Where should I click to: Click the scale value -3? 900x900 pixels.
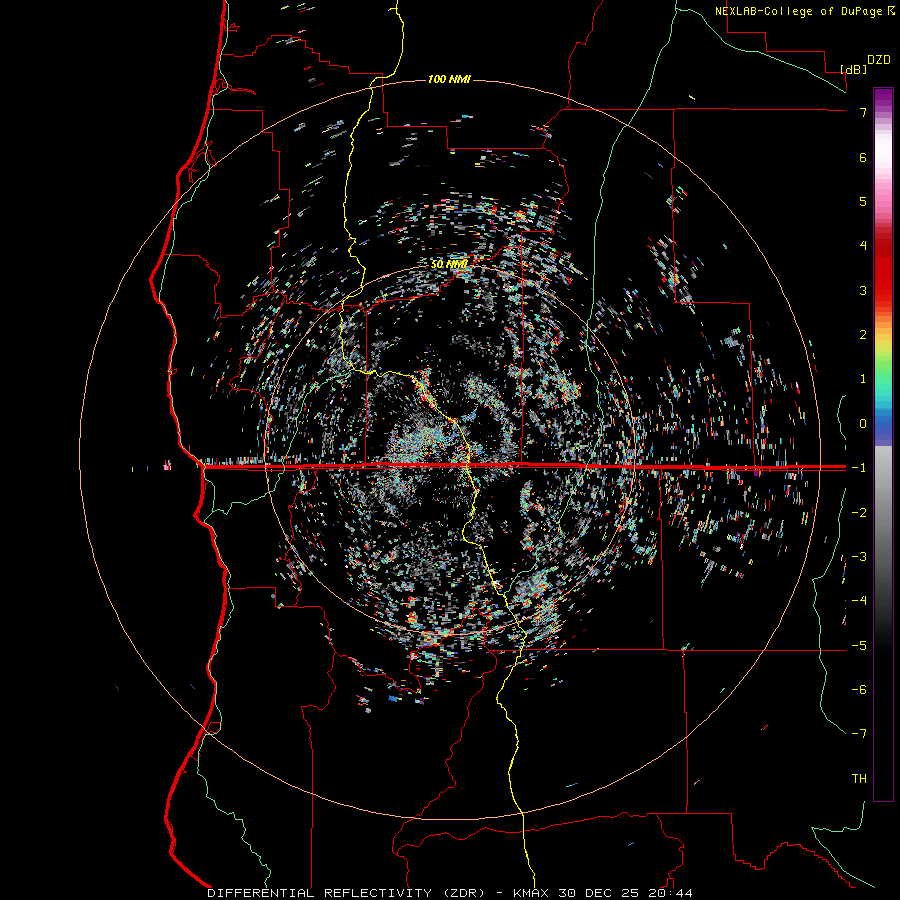859,557
